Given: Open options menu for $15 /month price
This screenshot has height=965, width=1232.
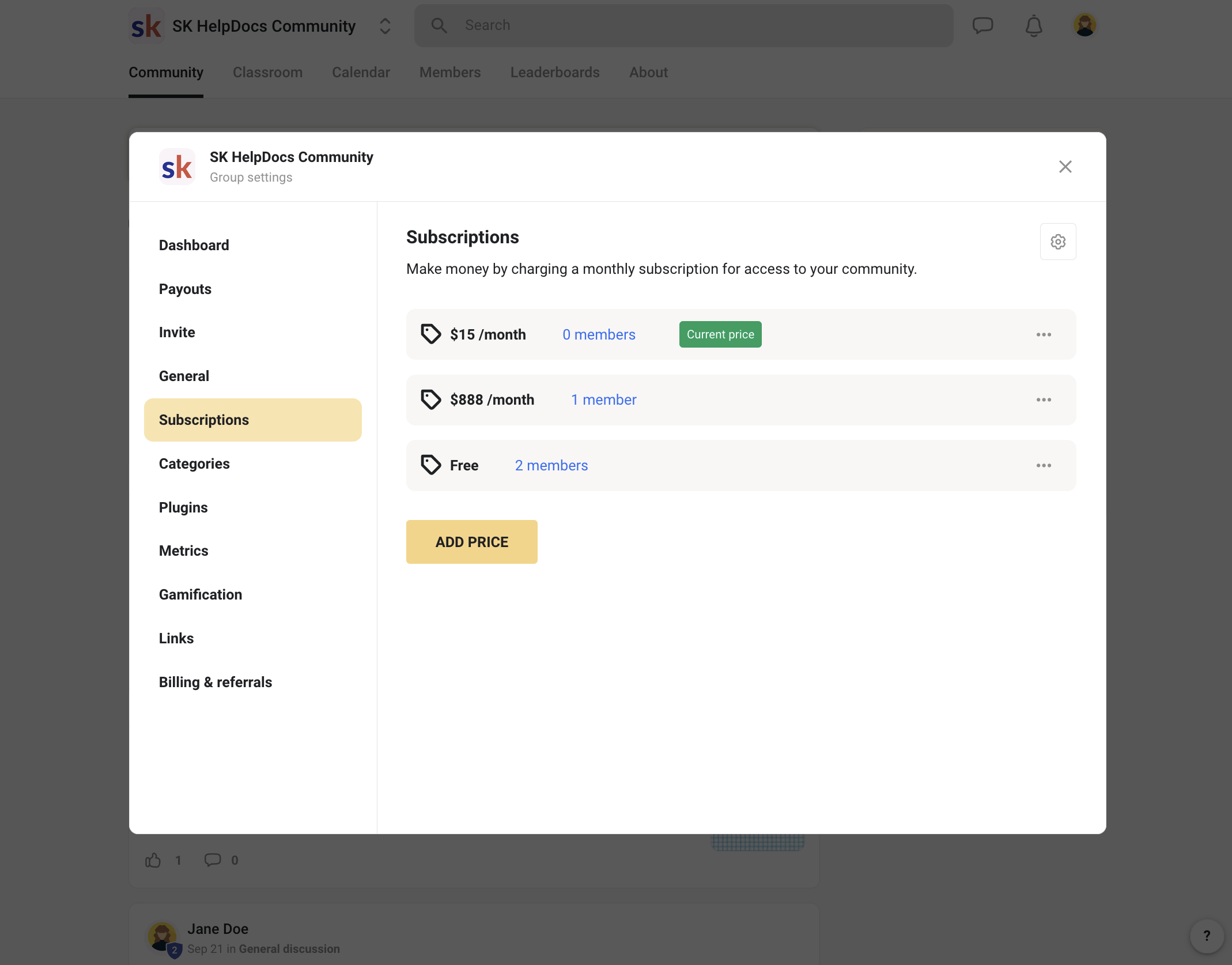Looking at the screenshot, I should [1044, 334].
